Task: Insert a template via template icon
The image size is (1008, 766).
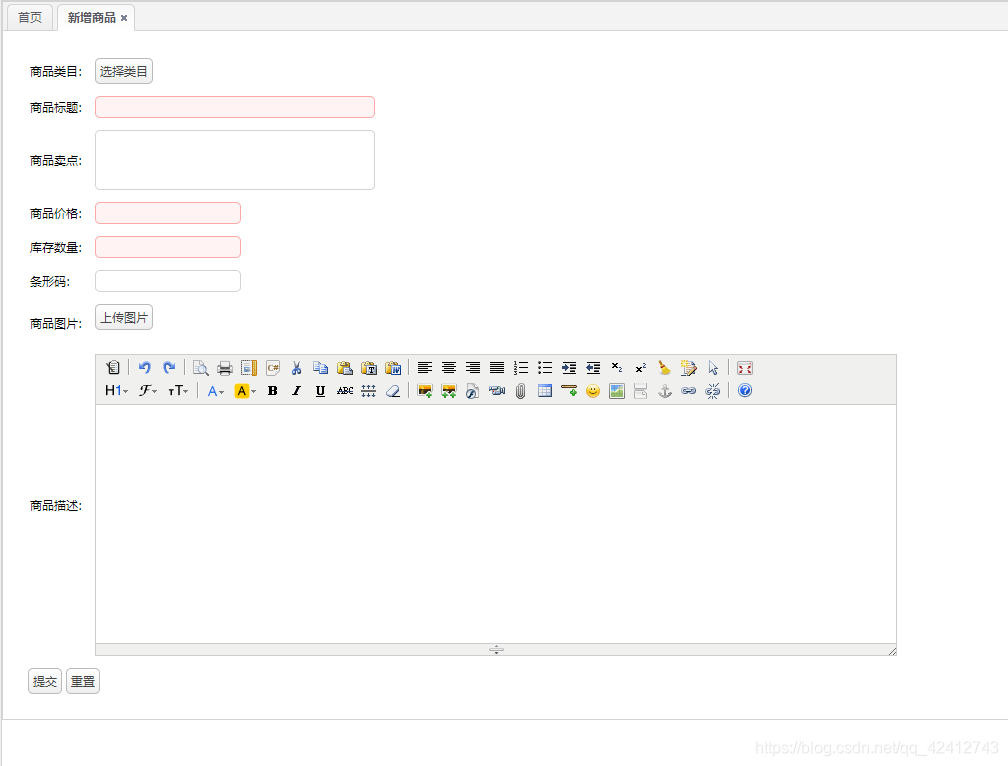Action: (249, 368)
